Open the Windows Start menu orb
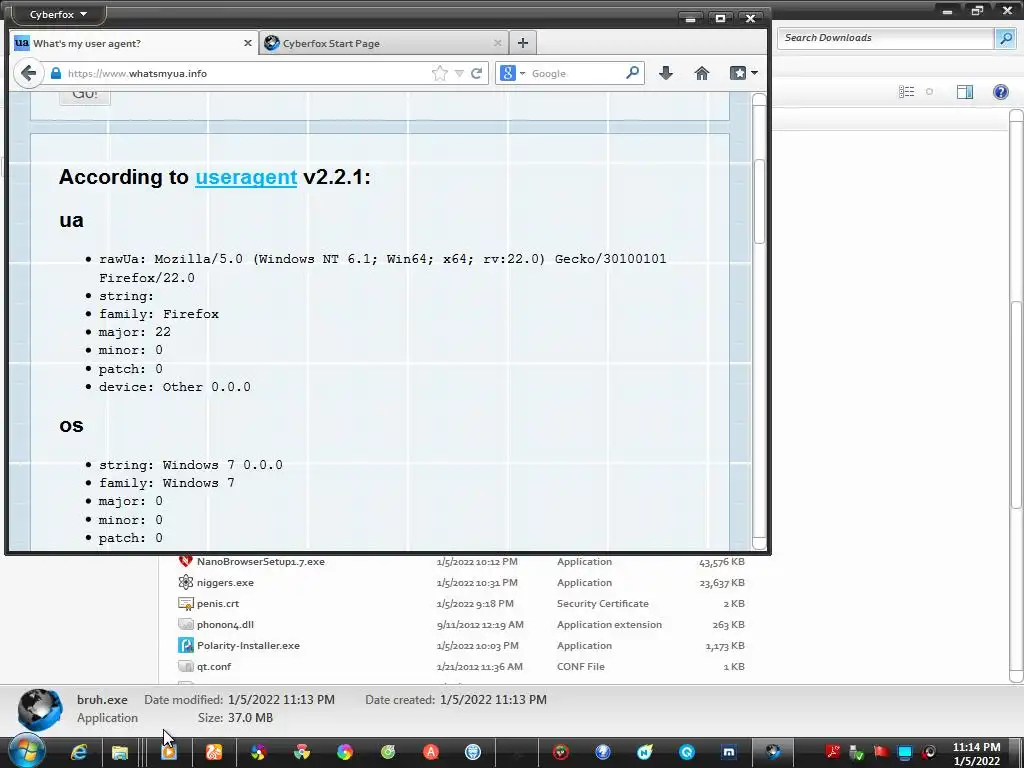 27,752
